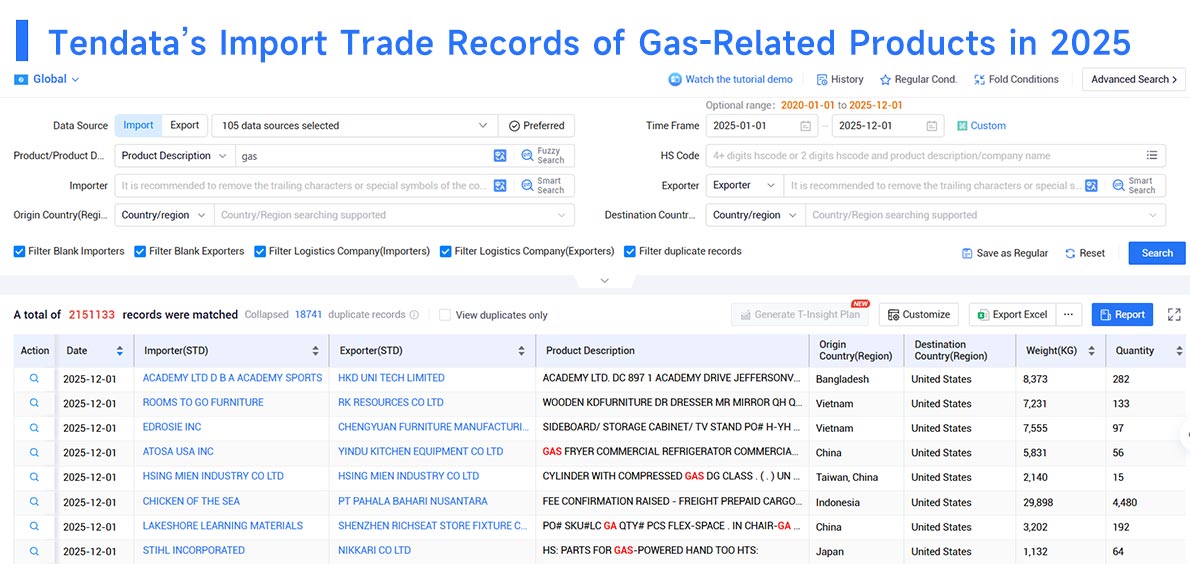1190x575 pixels.
Task: Expand 105 data sources selected dropdown
Action: (x=355, y=126)
